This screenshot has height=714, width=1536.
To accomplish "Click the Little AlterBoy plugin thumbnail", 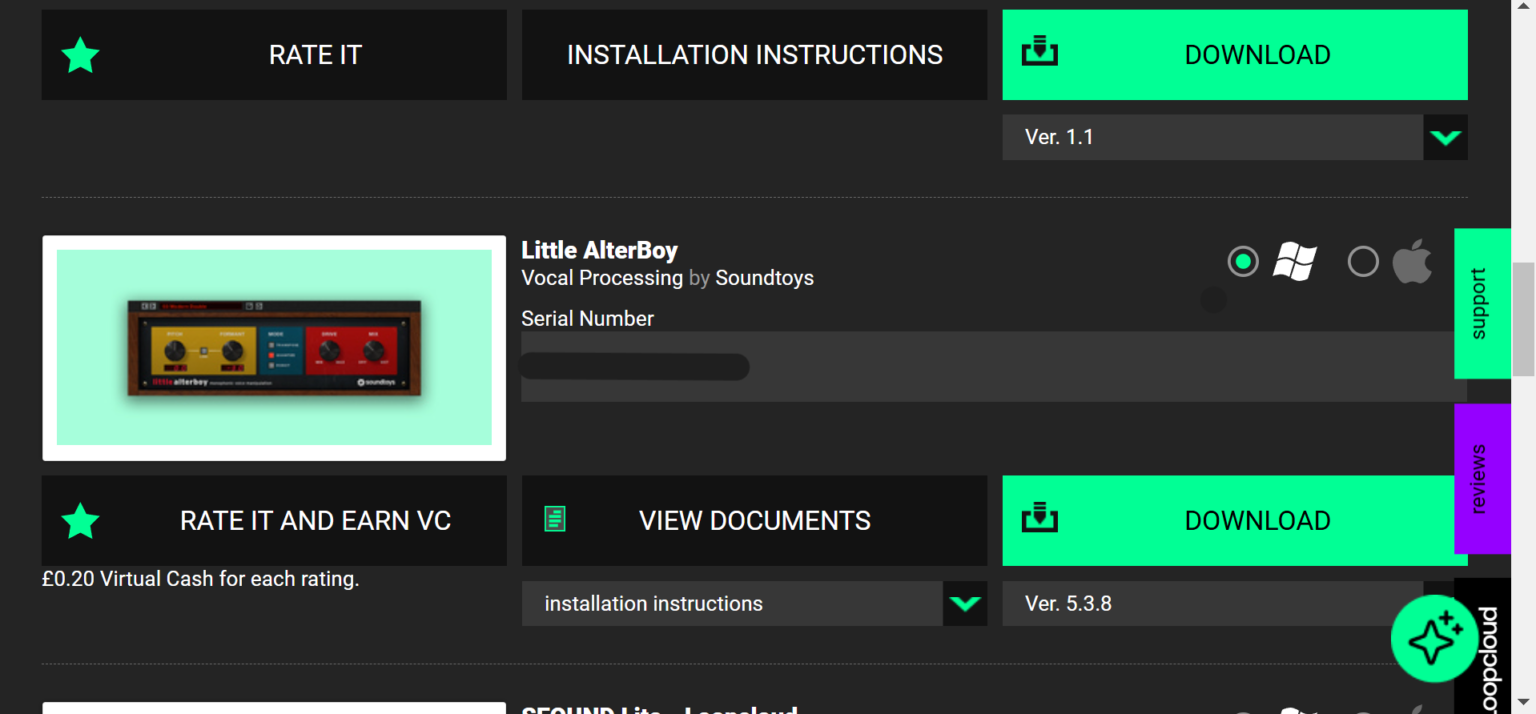I will coord(274,348).
